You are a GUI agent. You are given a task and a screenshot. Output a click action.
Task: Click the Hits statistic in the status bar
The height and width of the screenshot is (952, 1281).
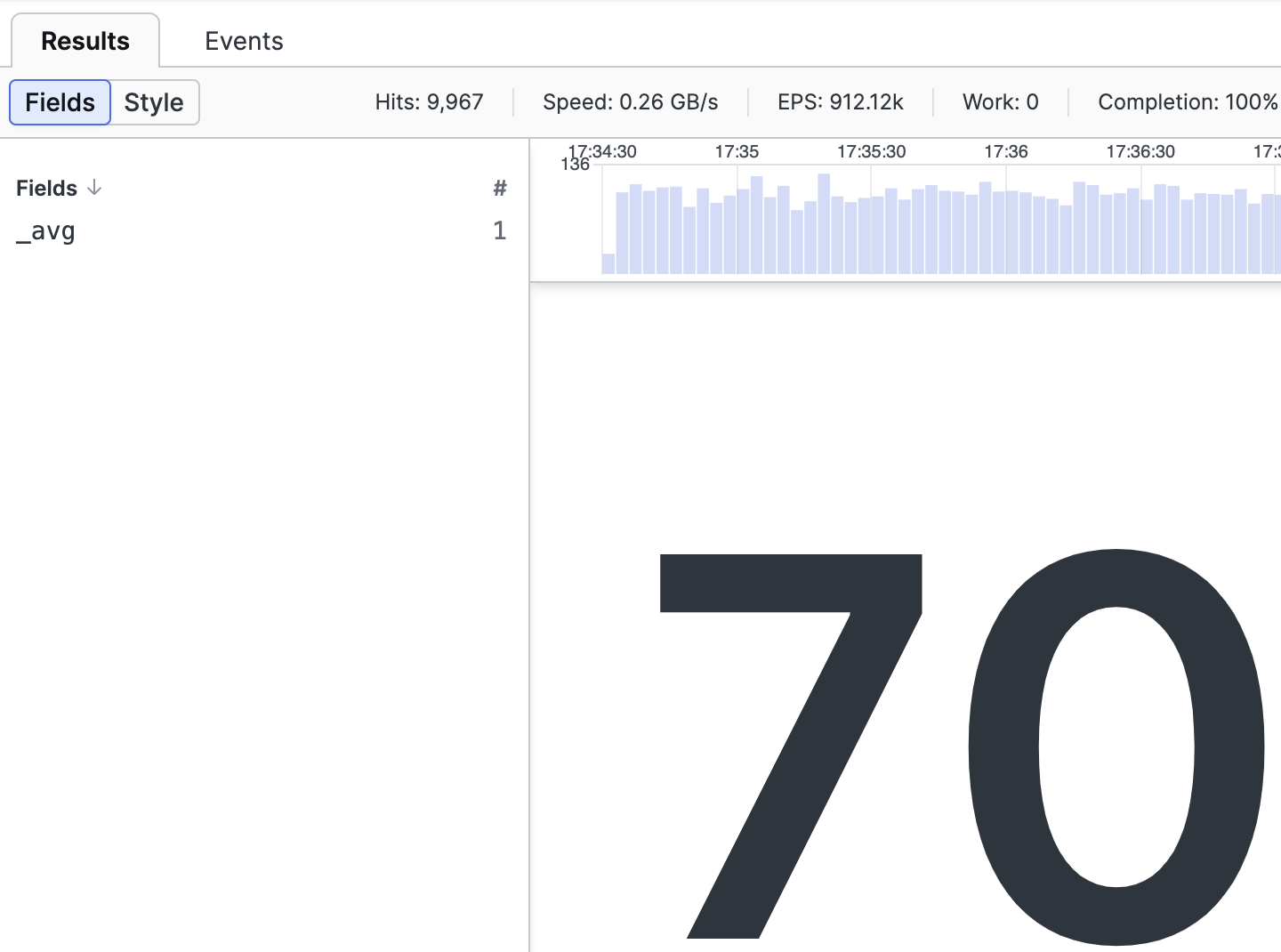pyautogui.click(x=429, y=102)
